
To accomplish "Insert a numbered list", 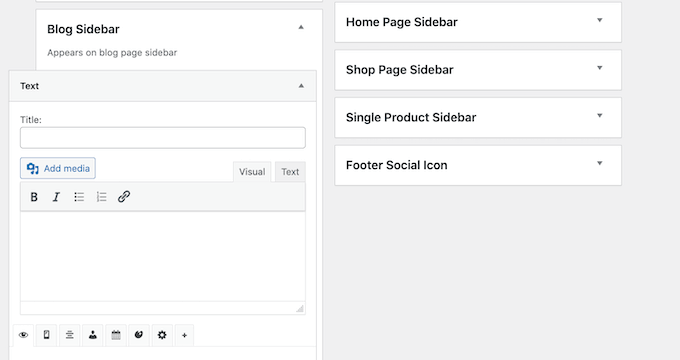I will point(101,197).
